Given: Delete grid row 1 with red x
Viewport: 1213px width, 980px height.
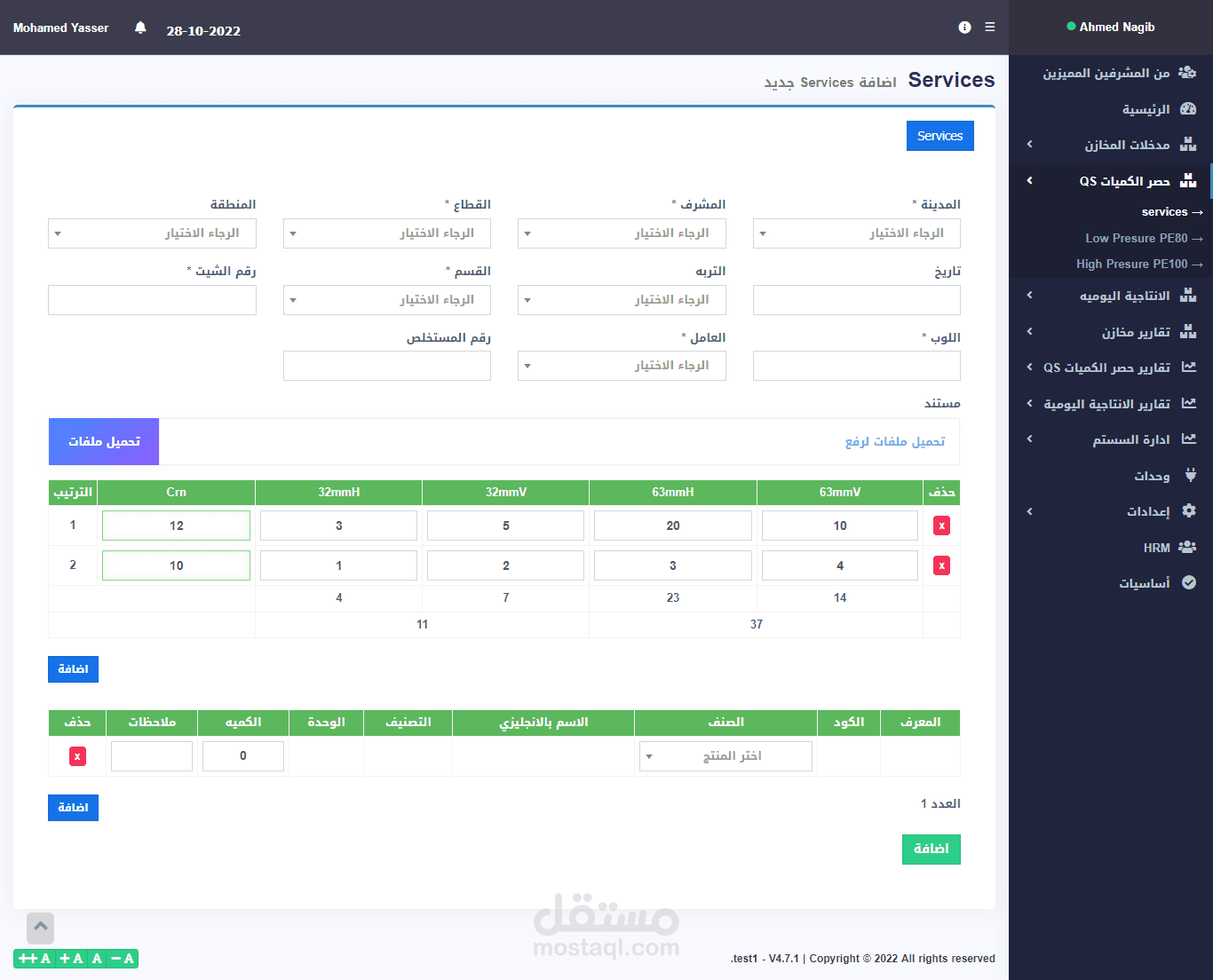Looking at the screenshot, I should click(x=942, y=526).
